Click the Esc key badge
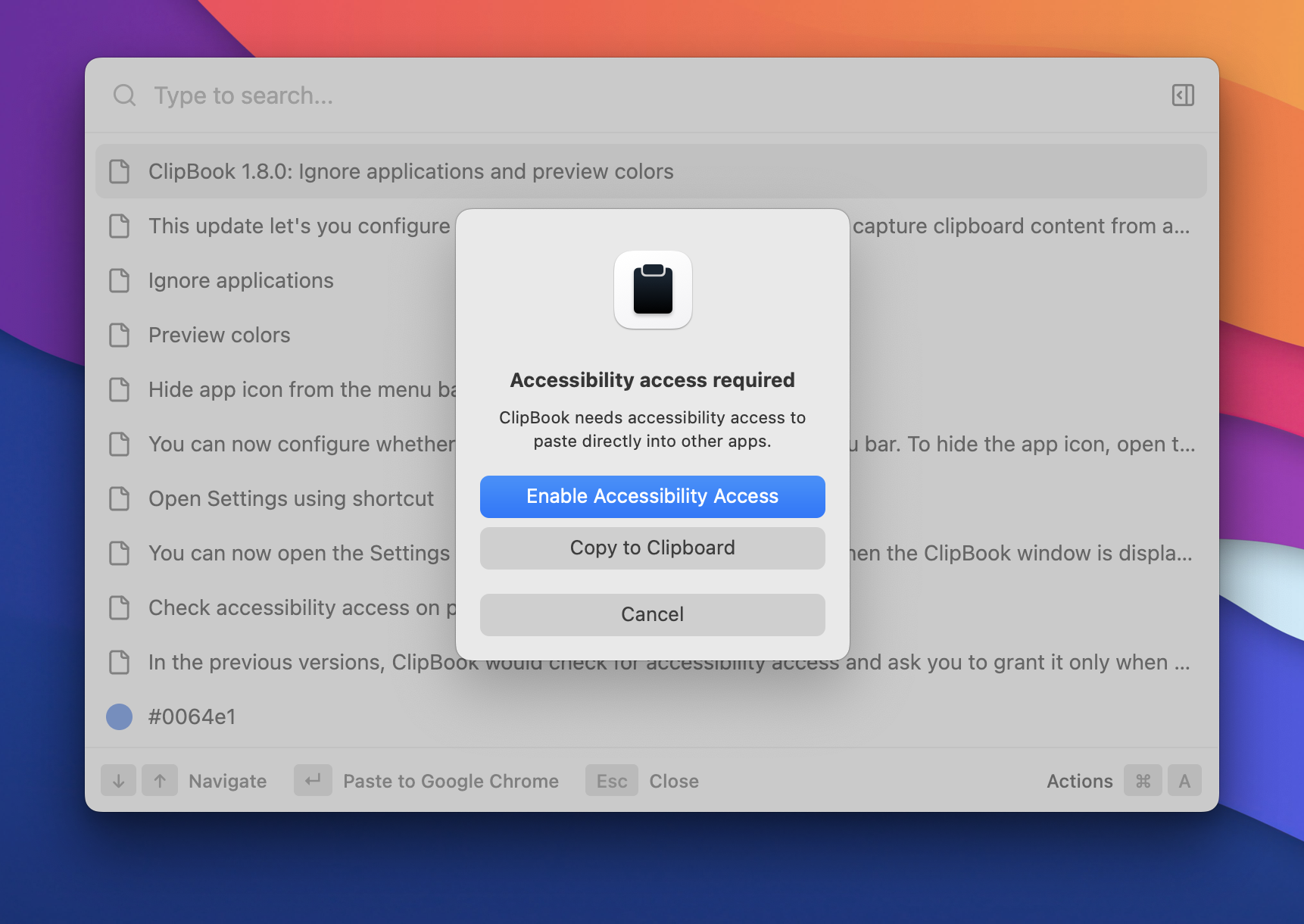The width and height of the screenshot is (1304, 924). pyautogui.click(x=612, y=781)
